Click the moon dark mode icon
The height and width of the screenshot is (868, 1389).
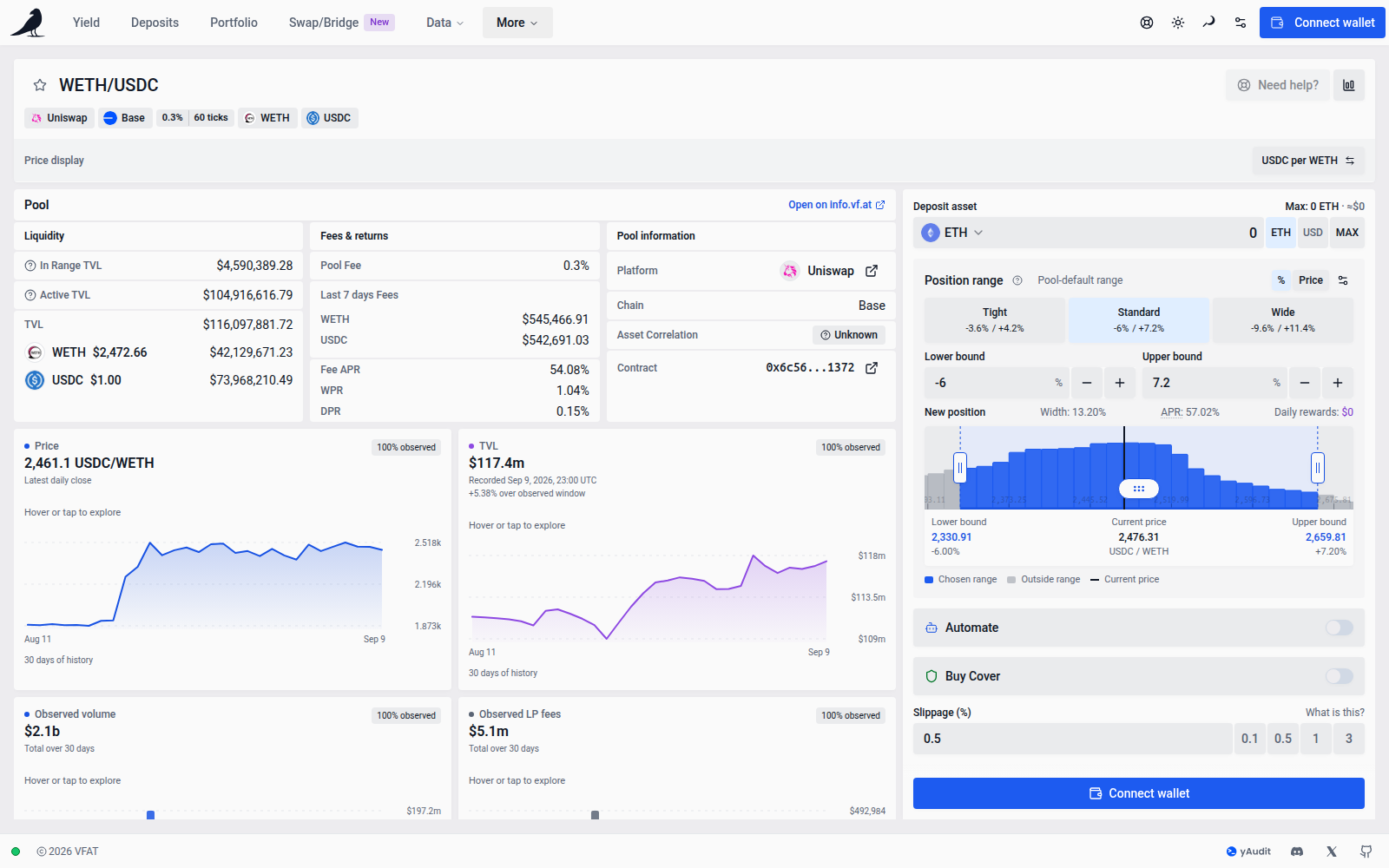coord(1209,23)
